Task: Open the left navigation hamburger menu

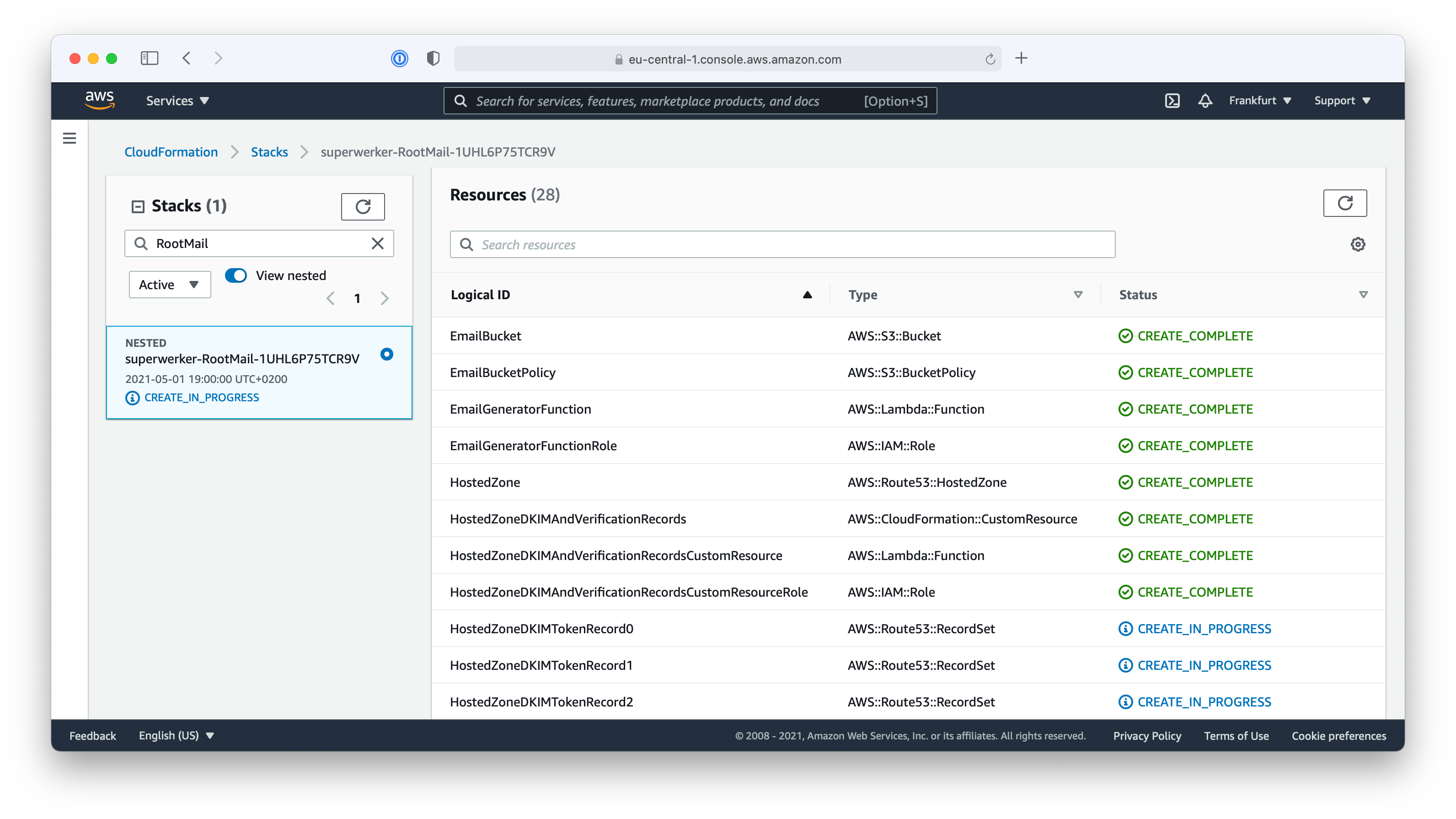Action: pyautogui.click(x=70, y=138)
